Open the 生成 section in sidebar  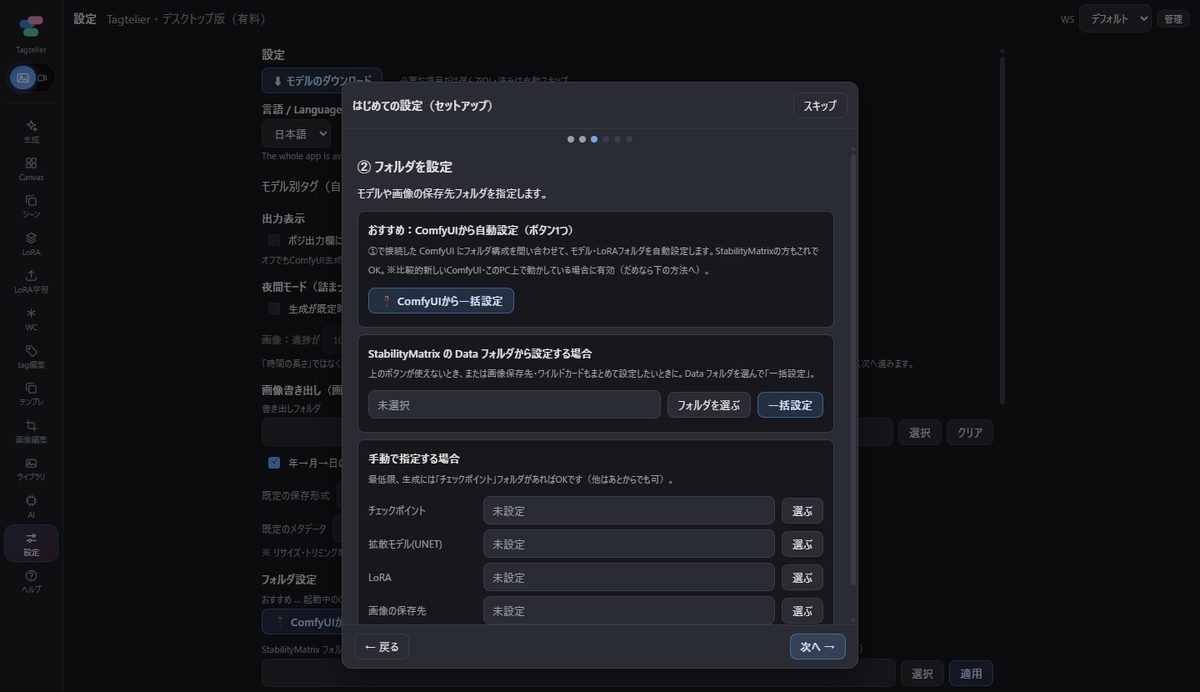click(31, 132)
